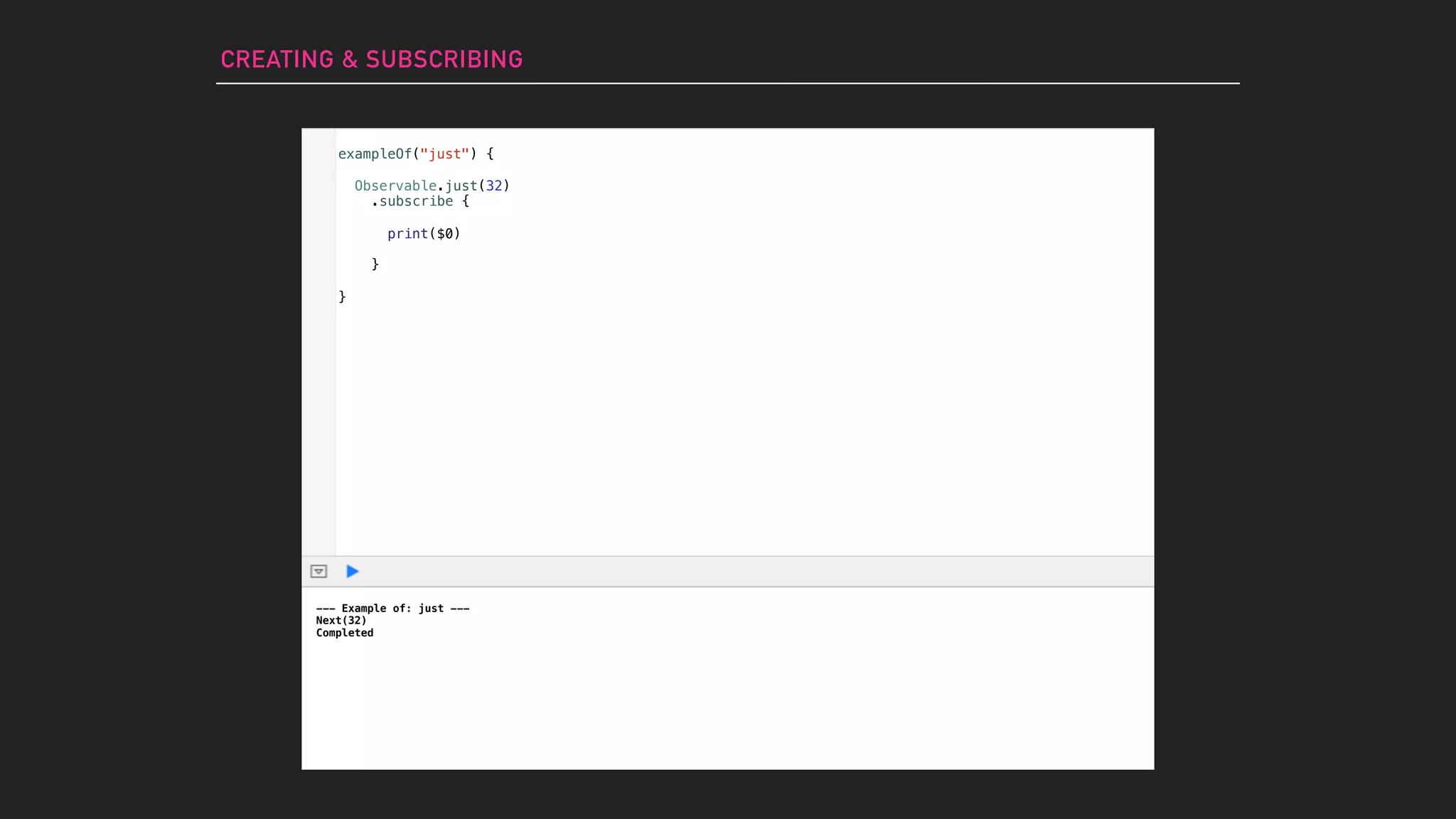The height and width of the screenshot is (819, 1456).
Task: Click the CREATING & SUBSCRIBING slide title
Action: pos(371,60)
